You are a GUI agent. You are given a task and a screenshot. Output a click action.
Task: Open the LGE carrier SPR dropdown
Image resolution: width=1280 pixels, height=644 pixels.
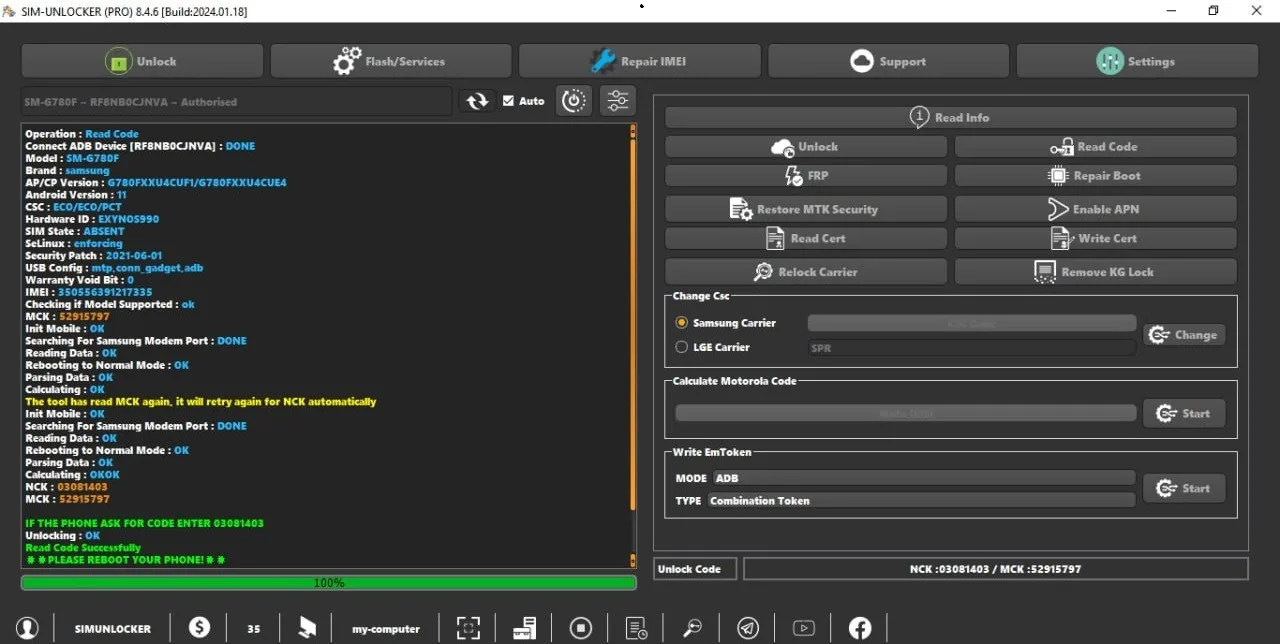point(971,348)
